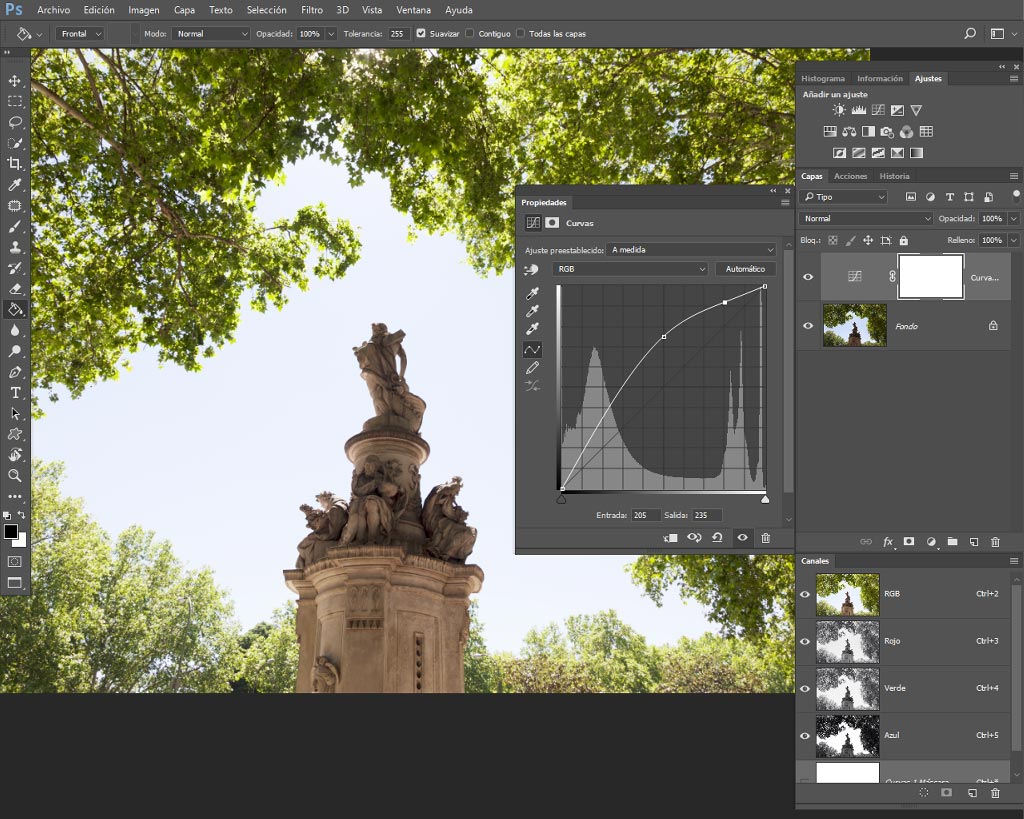Choose the draw-curve pencil in Curvas
The image size is (1024, 819).
tap(532, 368)
